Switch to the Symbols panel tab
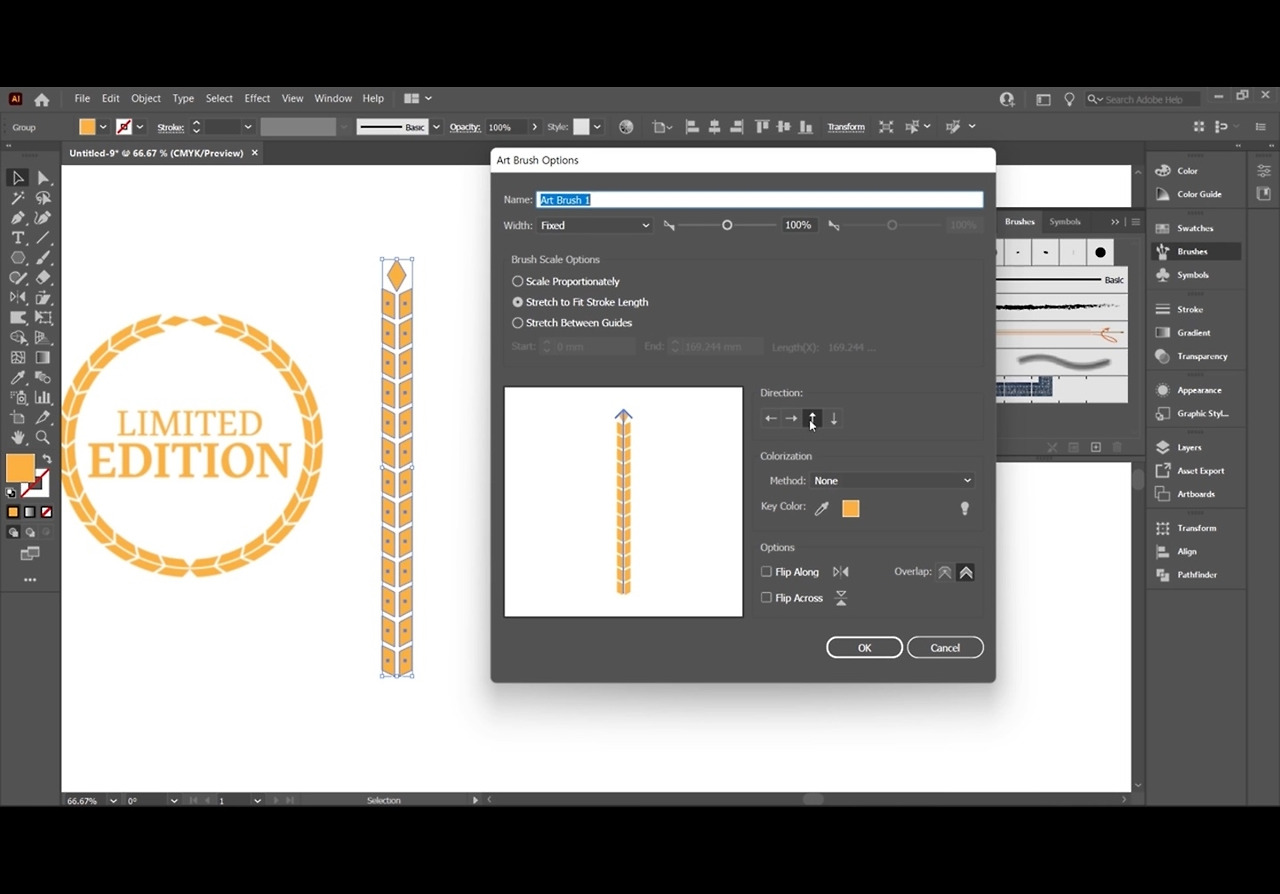Screen dimensions: 1280x894 click(1065, 222)
